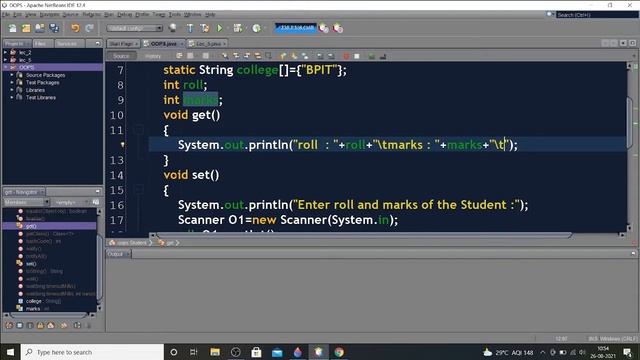Open the Window menu
Image resolution: width=640 pixels, height=360 pixels.
click(x=192, y=15)
